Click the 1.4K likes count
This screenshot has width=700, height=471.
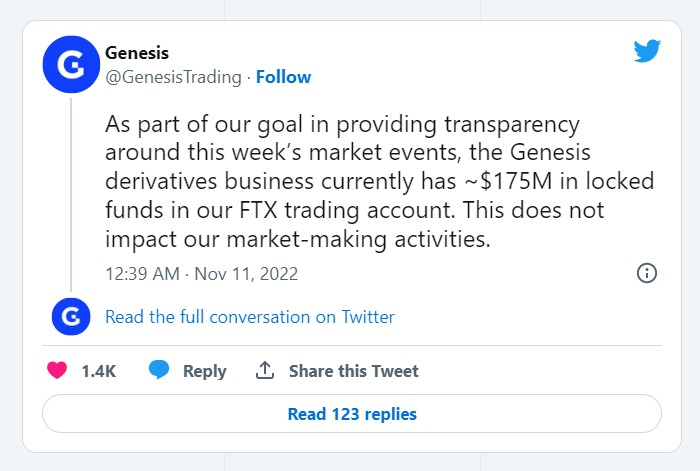tap(98, 371)
